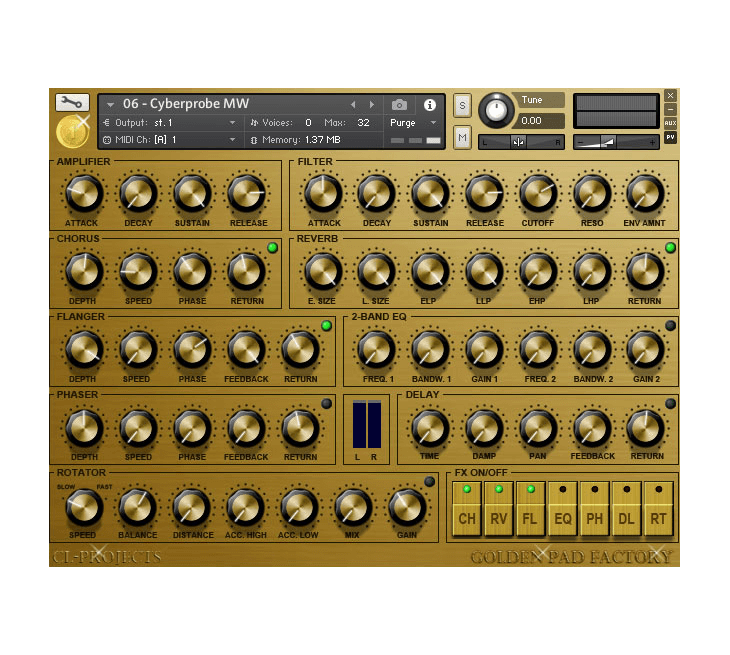Toggle the Rotator power LED
730x655 pixels.
click(x=429, y=481)
